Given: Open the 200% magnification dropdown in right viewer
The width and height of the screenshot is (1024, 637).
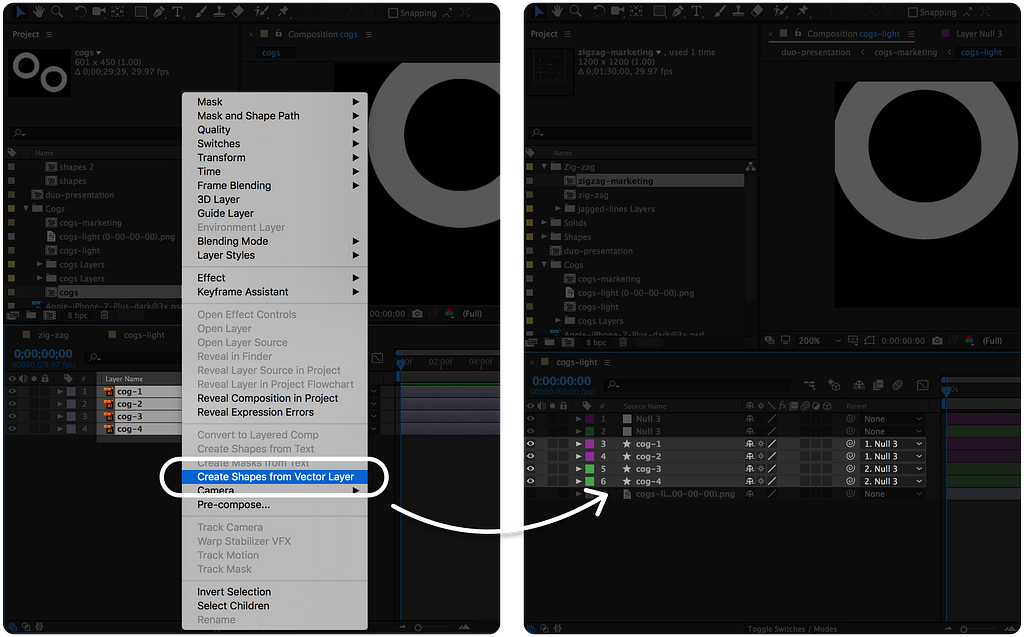Looking at the screenshot, I should (x=820, y=340).
